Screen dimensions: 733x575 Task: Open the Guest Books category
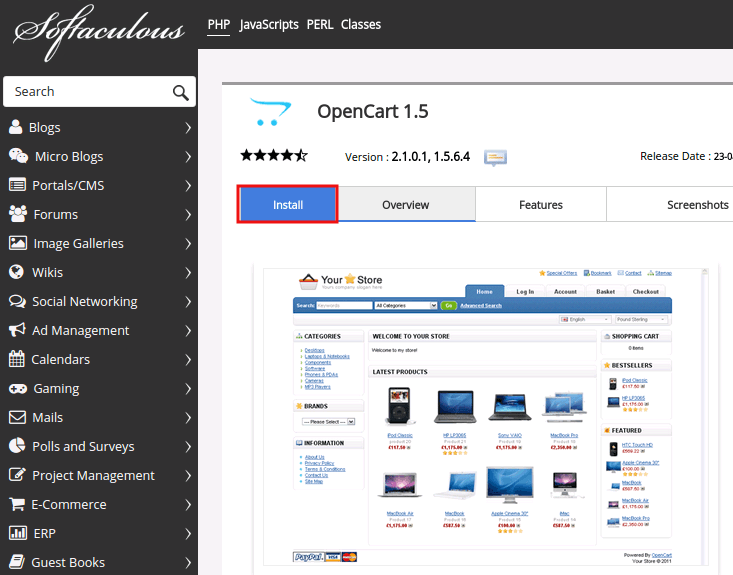[x=100, y=562]
